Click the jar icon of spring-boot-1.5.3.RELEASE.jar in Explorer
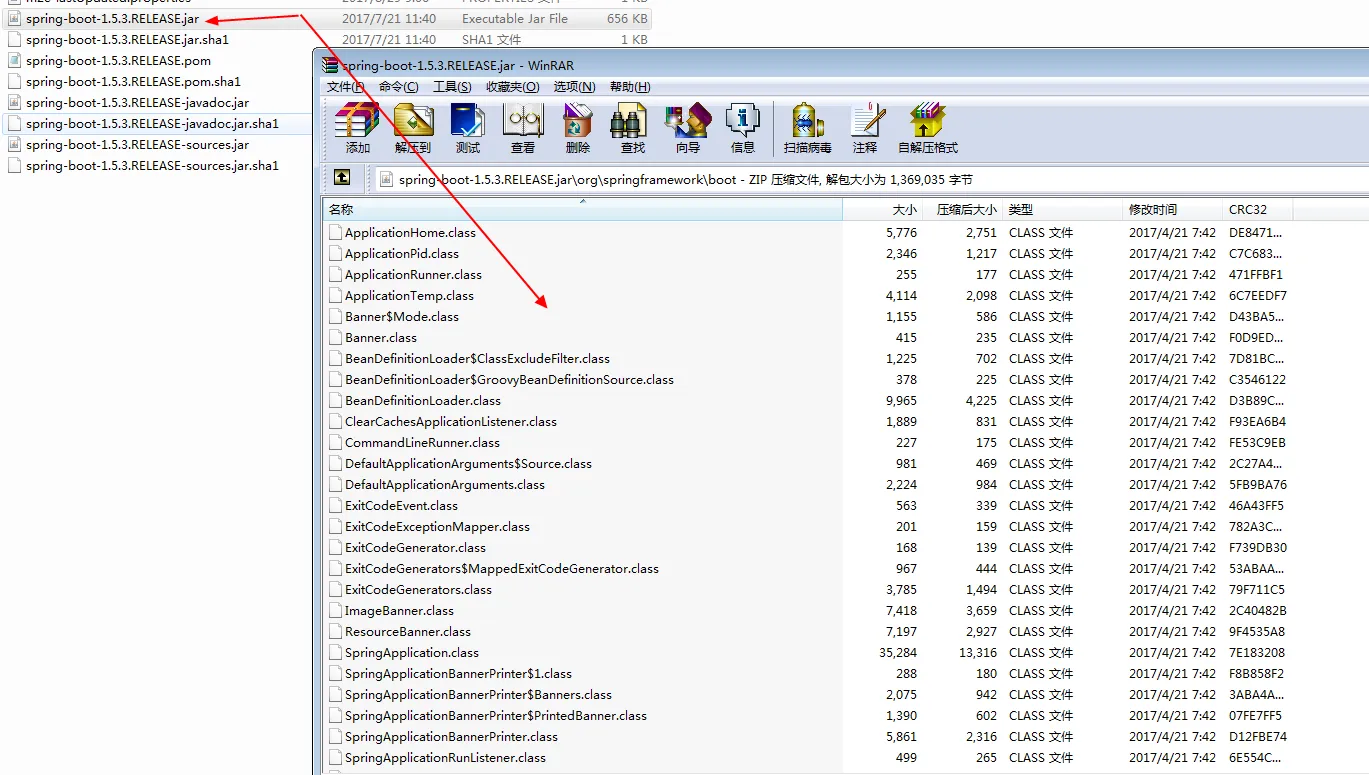 coord(14,19)
